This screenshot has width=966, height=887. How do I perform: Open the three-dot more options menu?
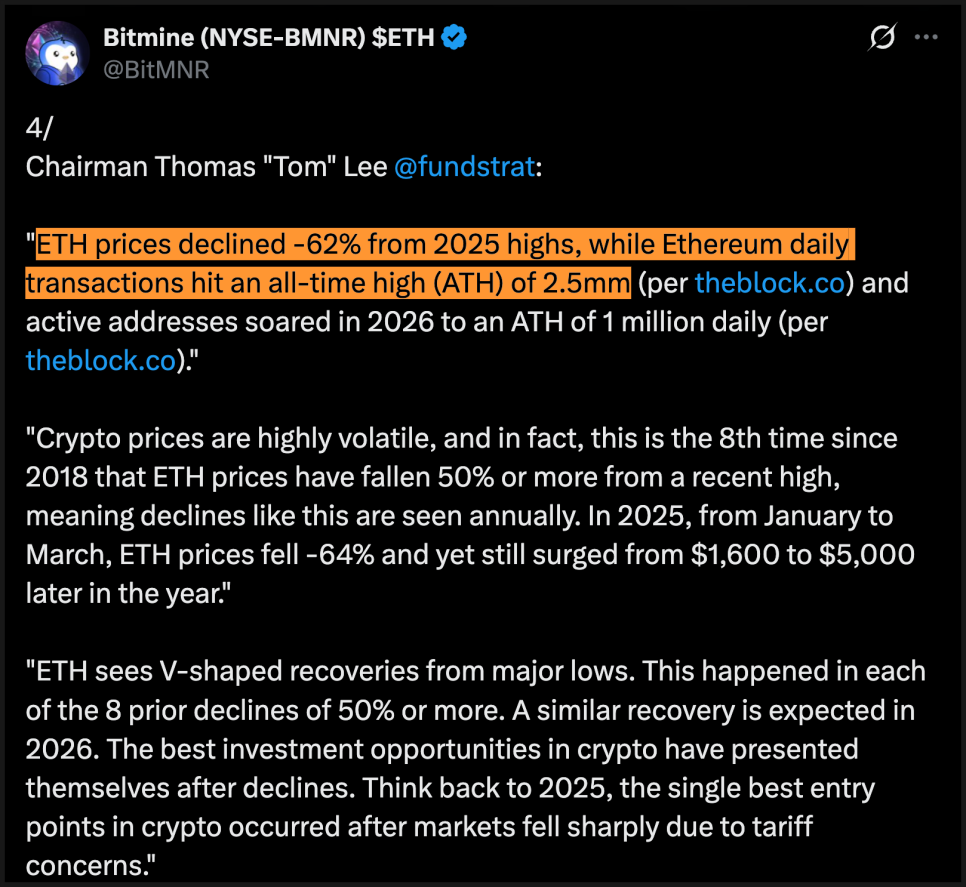click(927, 38)
